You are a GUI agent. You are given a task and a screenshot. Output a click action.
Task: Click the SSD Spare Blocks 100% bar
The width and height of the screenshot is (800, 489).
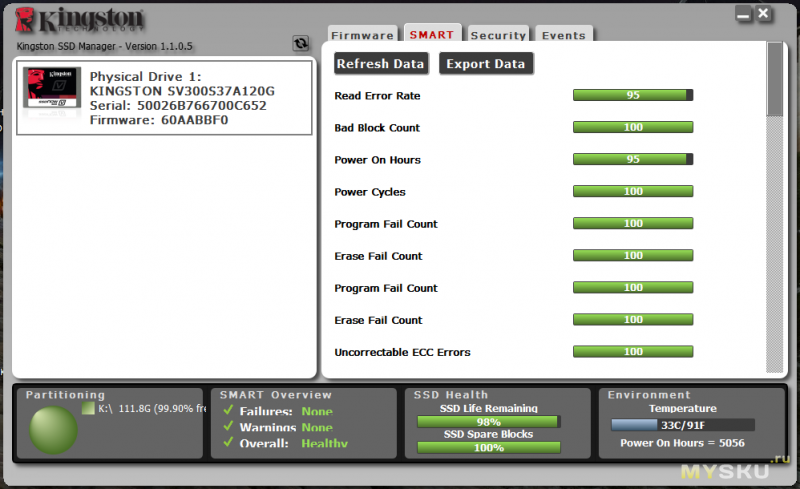(489, 448)
